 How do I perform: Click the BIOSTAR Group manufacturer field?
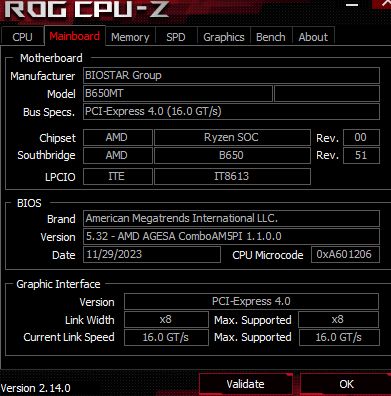pos(231,75)
